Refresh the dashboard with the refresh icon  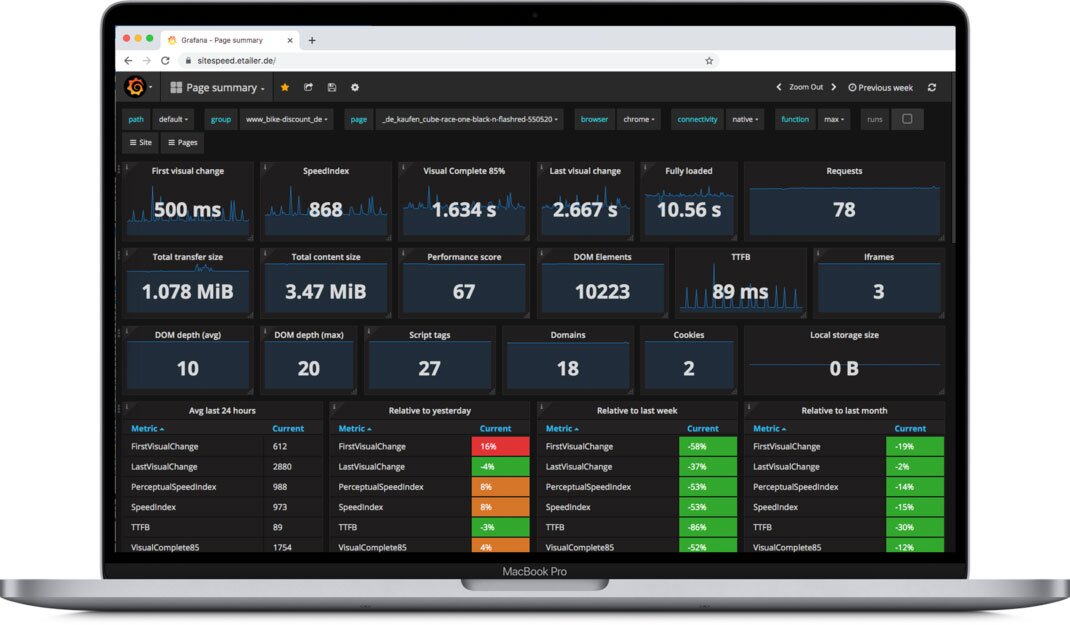[x=931, y=88]
